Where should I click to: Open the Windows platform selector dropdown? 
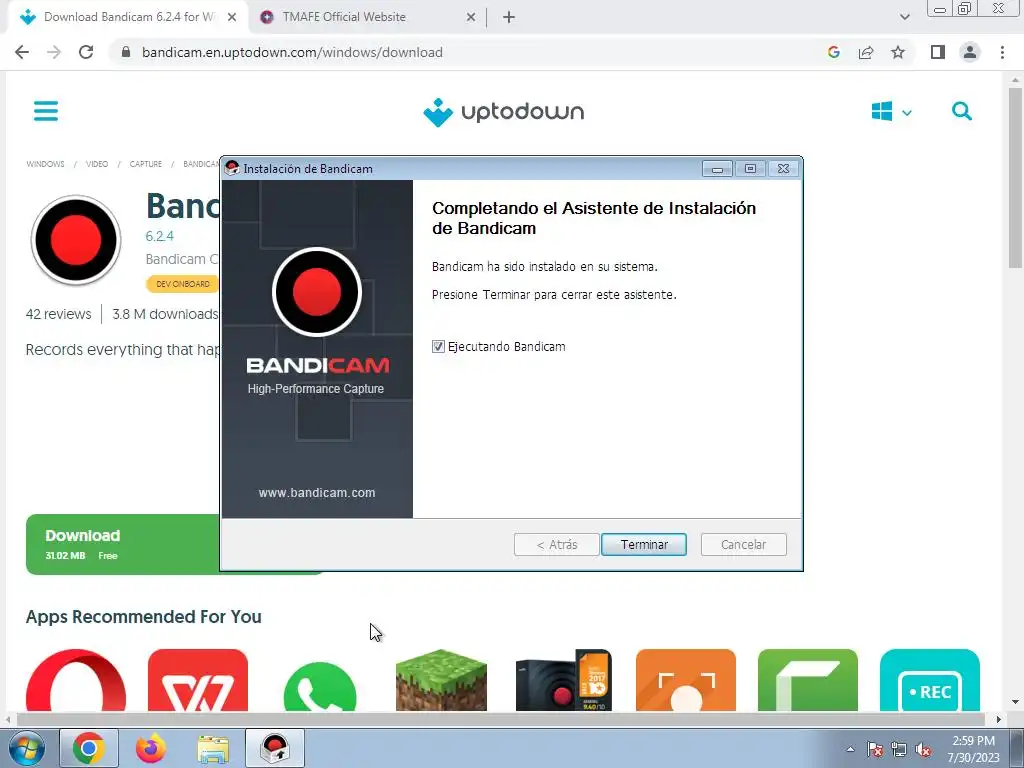pyautogui.click(x=891, y=112)
